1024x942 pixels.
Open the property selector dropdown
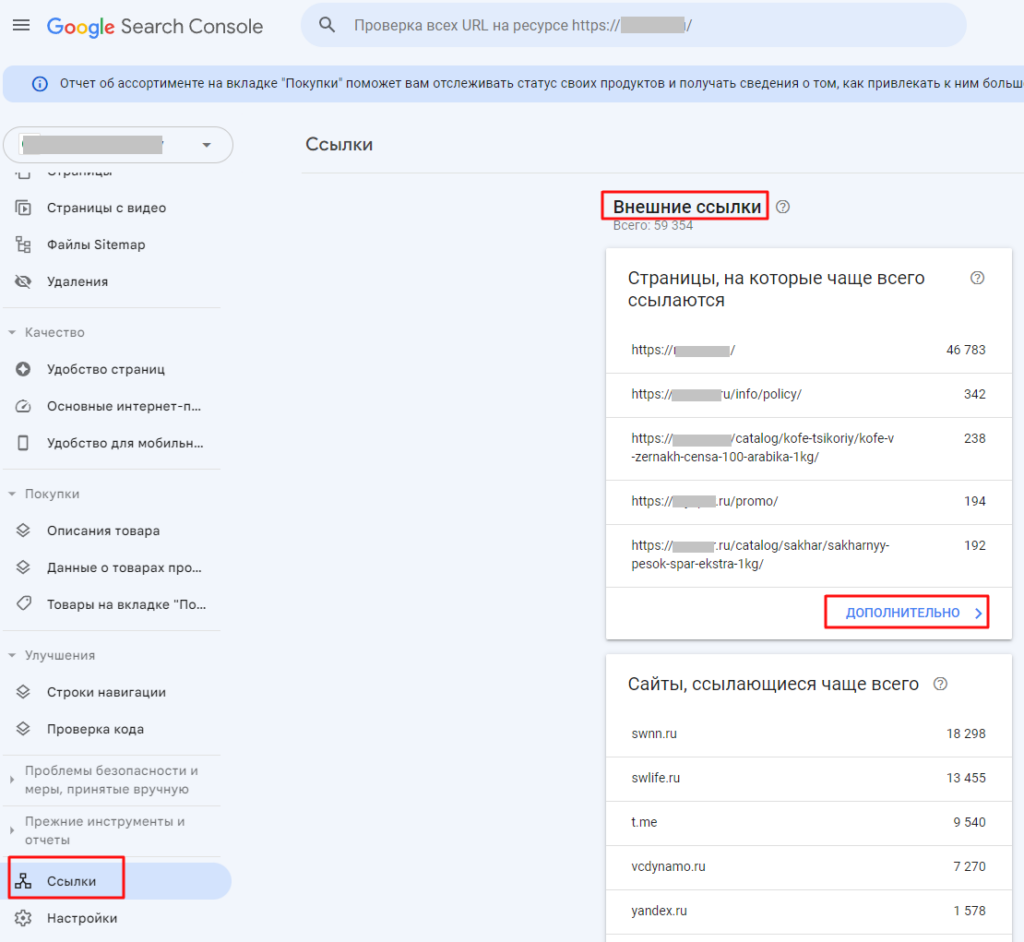click(x=118, y=144)
